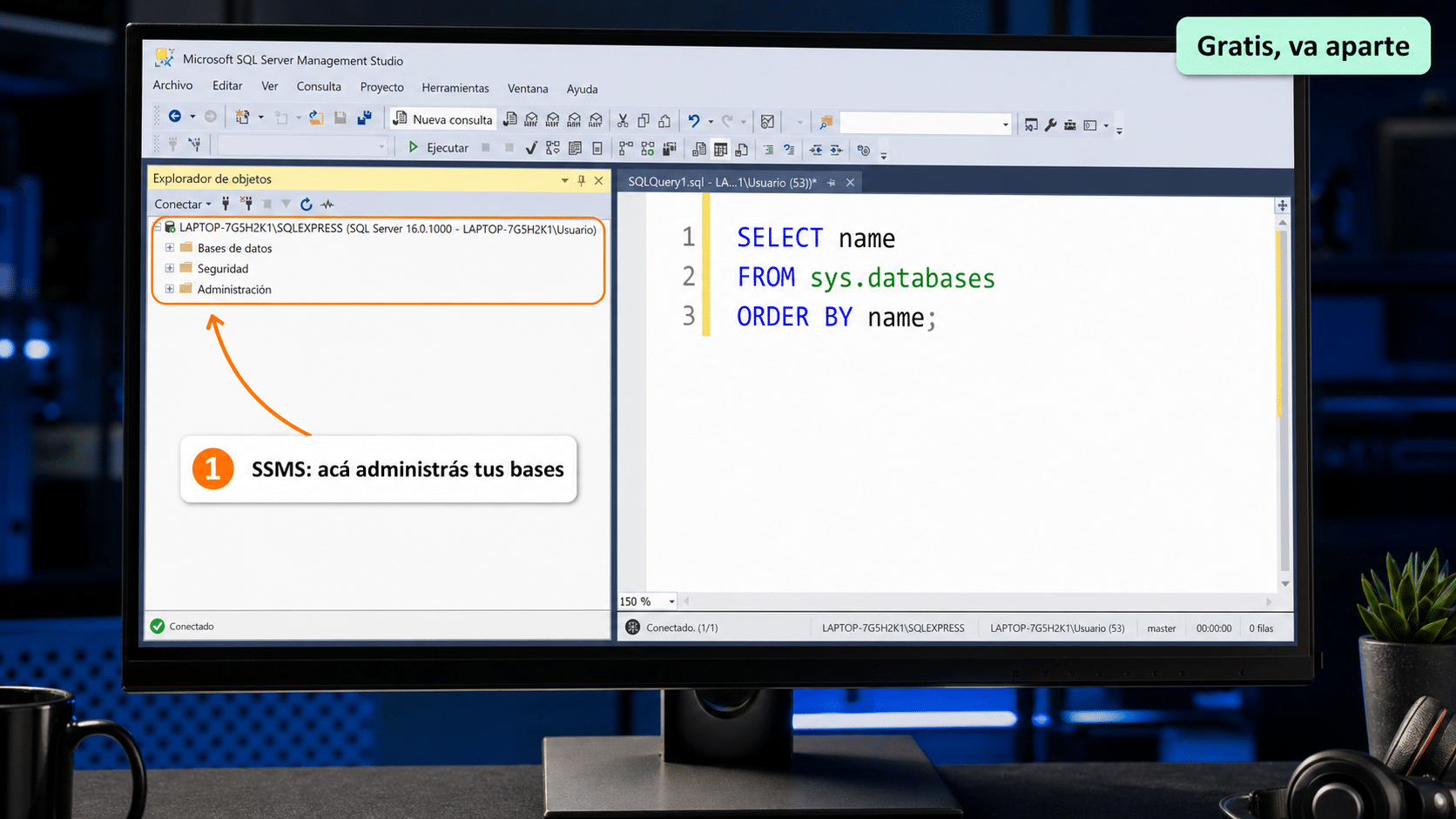Toggle Include Live Query Statistics
Viewport: 1456px width, 819px height.
point(648,149)
